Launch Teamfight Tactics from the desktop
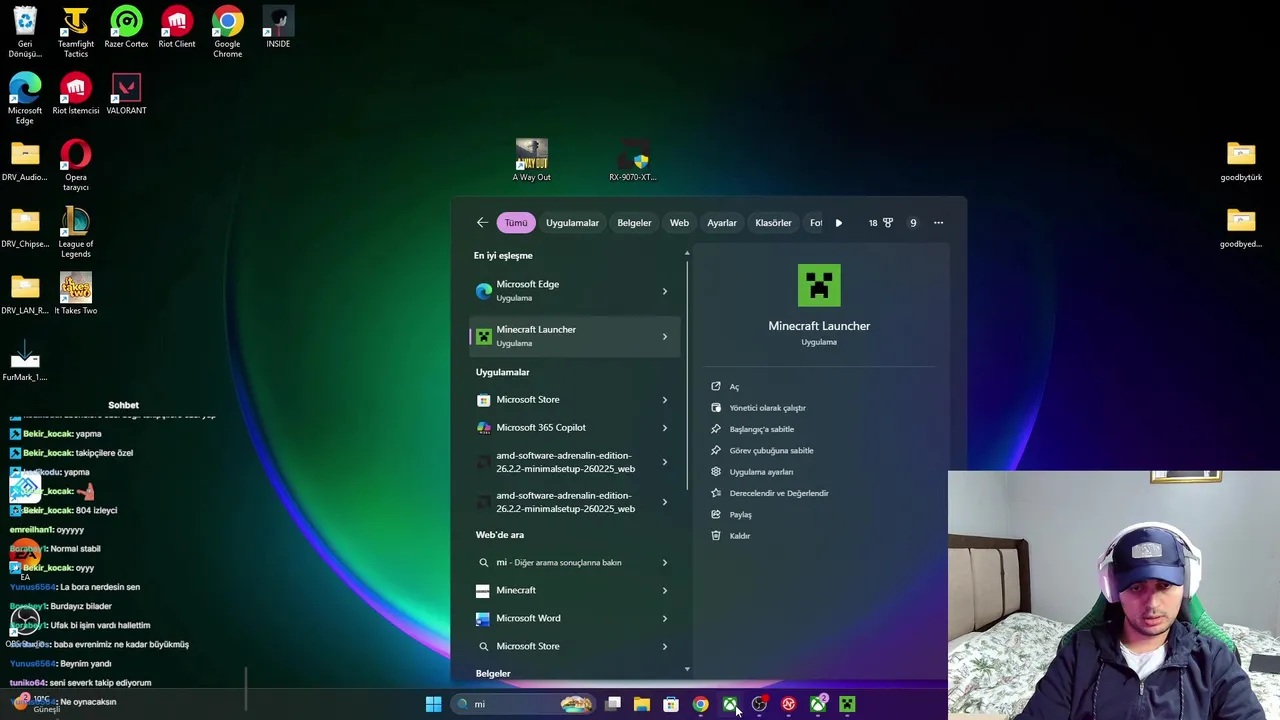Viewport: 1280px width, 720px height. [x=76, y=32]
